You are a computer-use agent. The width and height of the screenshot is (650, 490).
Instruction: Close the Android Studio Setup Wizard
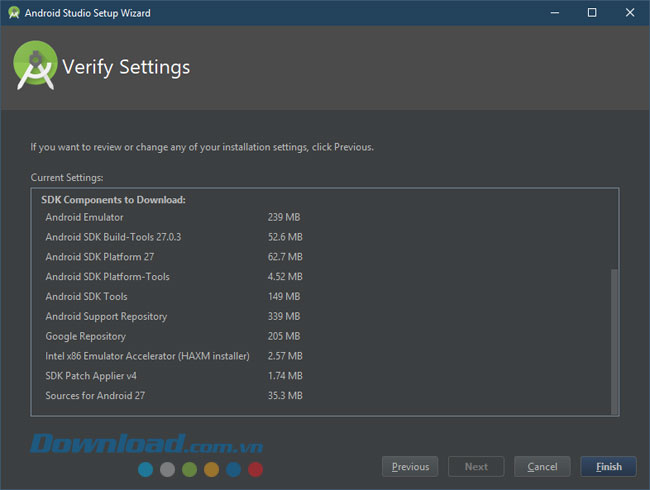tap(630, 13)
